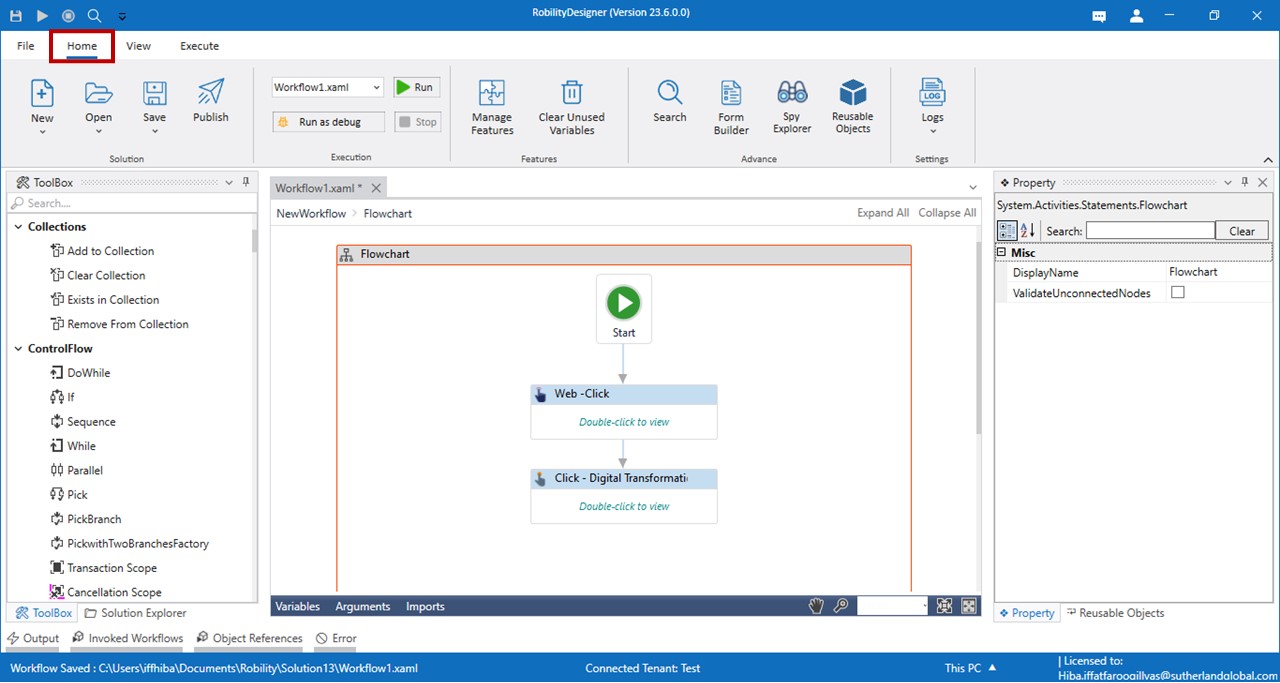Open the Search tool in Advance group
The width and height of the screenshot is (1280, 683).
(x=669, y=93)
